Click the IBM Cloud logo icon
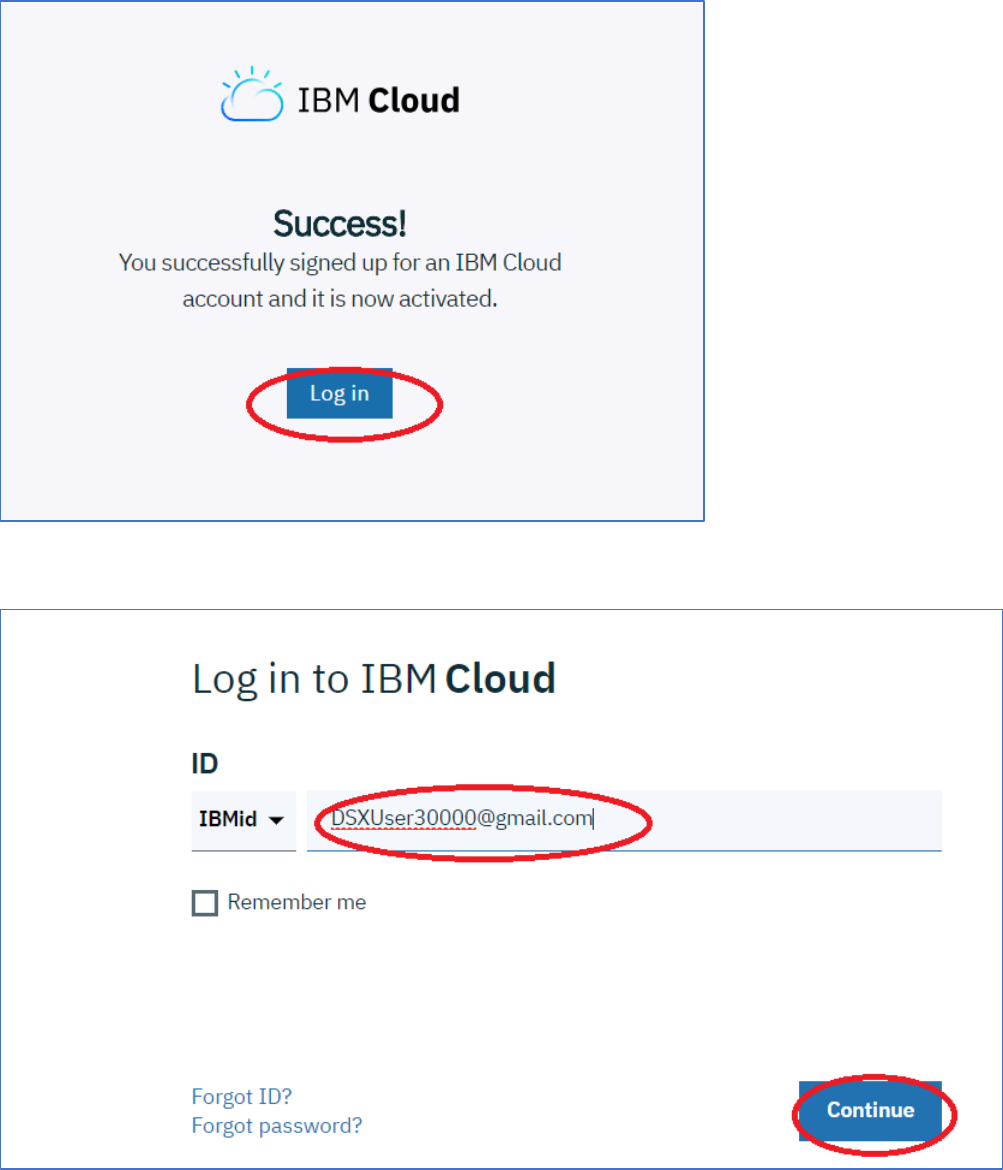1003x1170 pixels. [x=252, y=94]
